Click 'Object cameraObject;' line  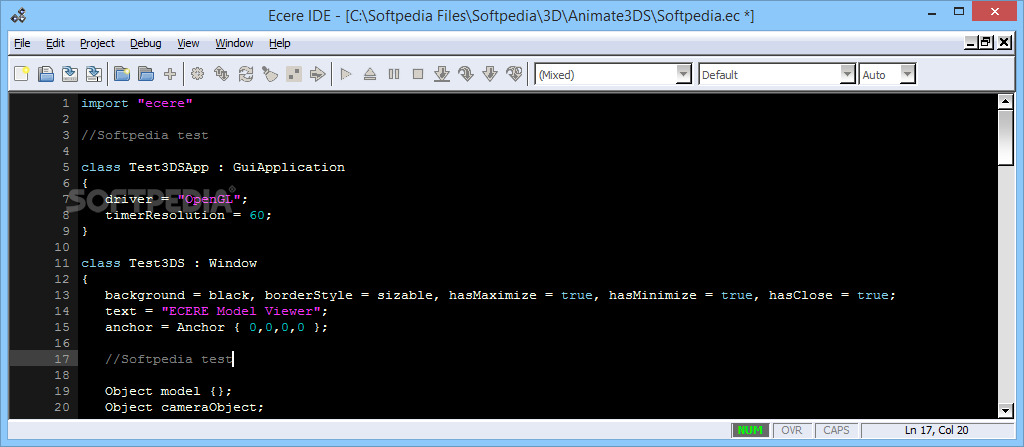click(184, 407)
